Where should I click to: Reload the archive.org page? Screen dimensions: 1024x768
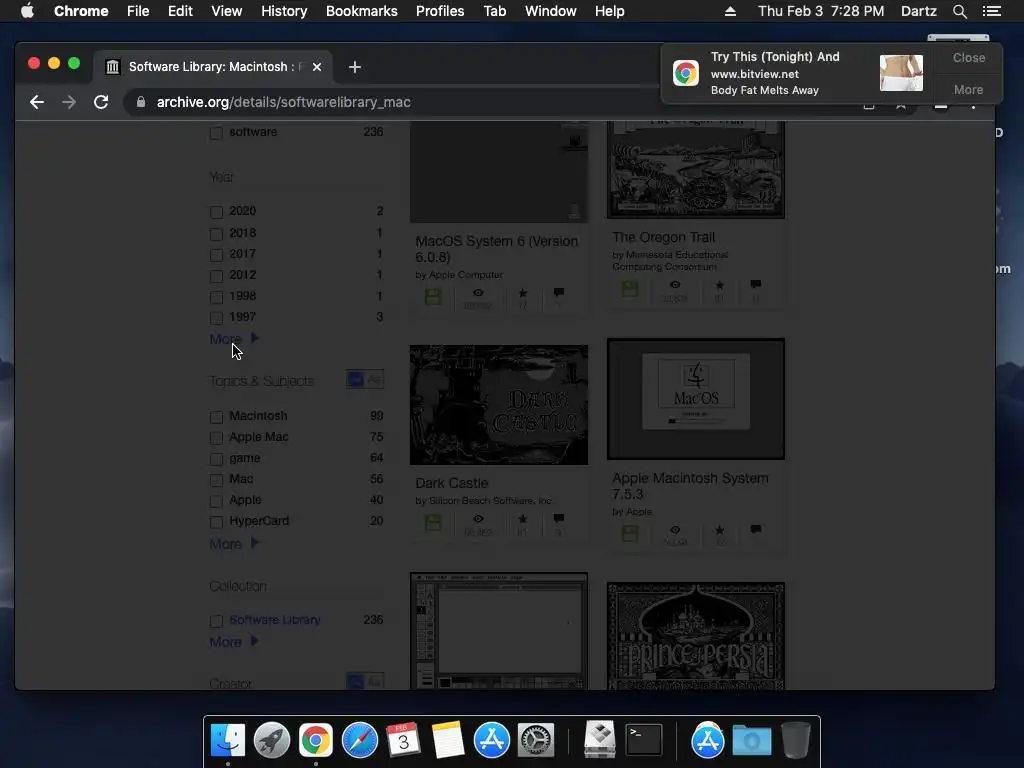coord(101,102)
